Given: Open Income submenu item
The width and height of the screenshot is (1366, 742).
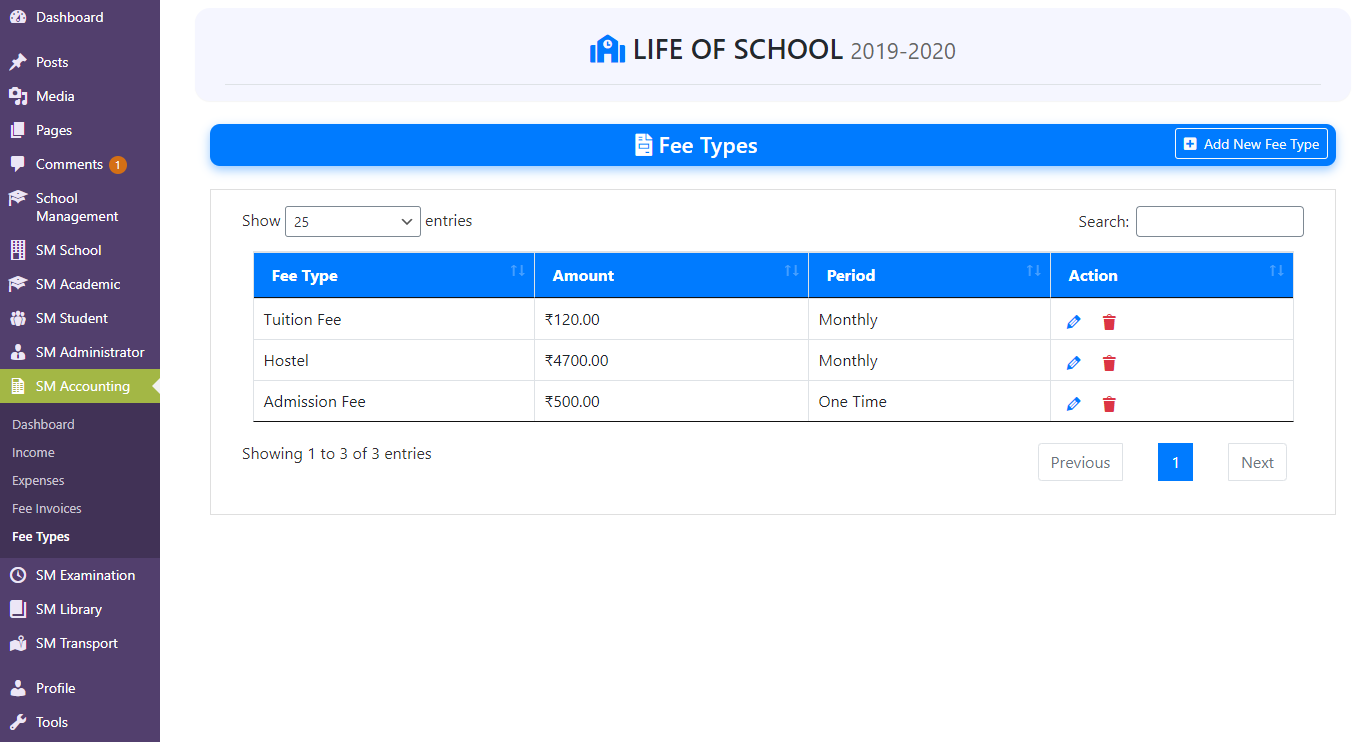Looking at the screenshot, I should 33,453.
